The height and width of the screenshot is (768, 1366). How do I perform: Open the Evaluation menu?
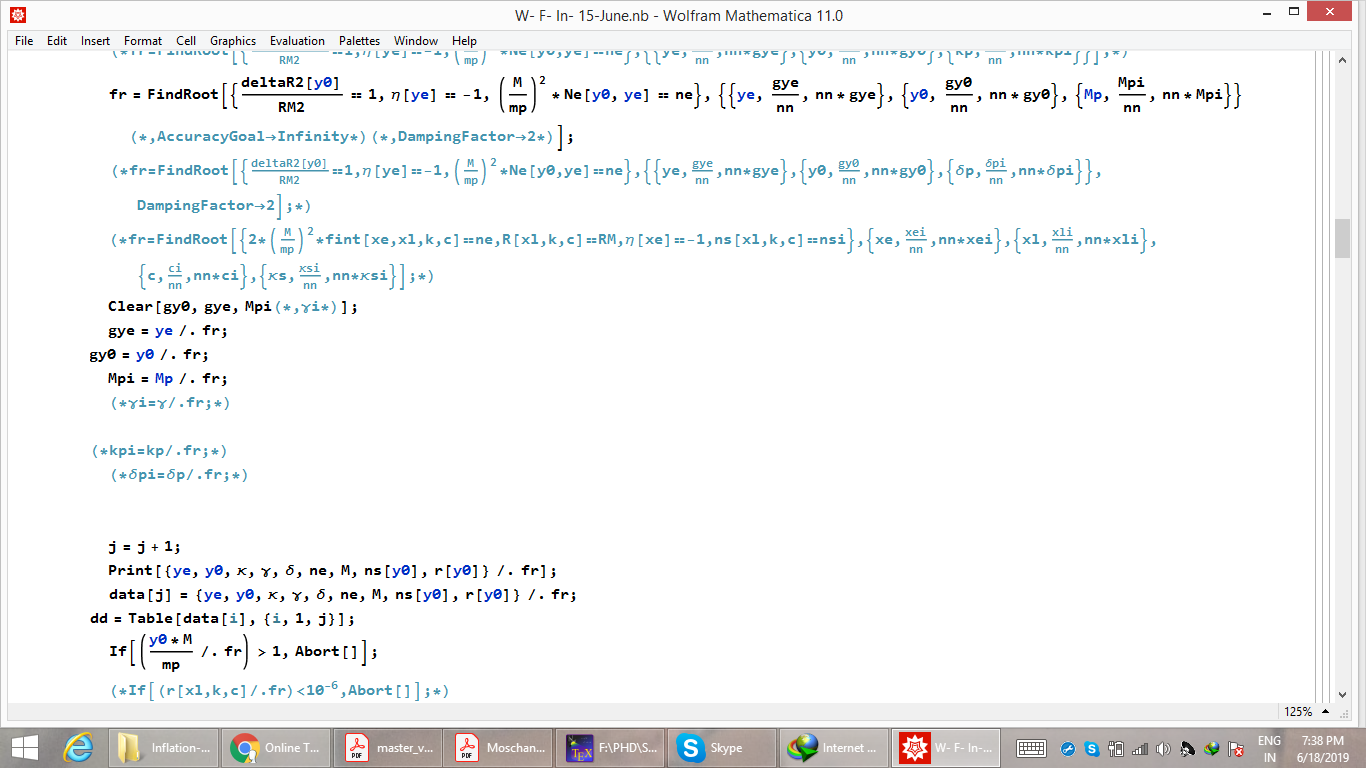click(297, 41)
